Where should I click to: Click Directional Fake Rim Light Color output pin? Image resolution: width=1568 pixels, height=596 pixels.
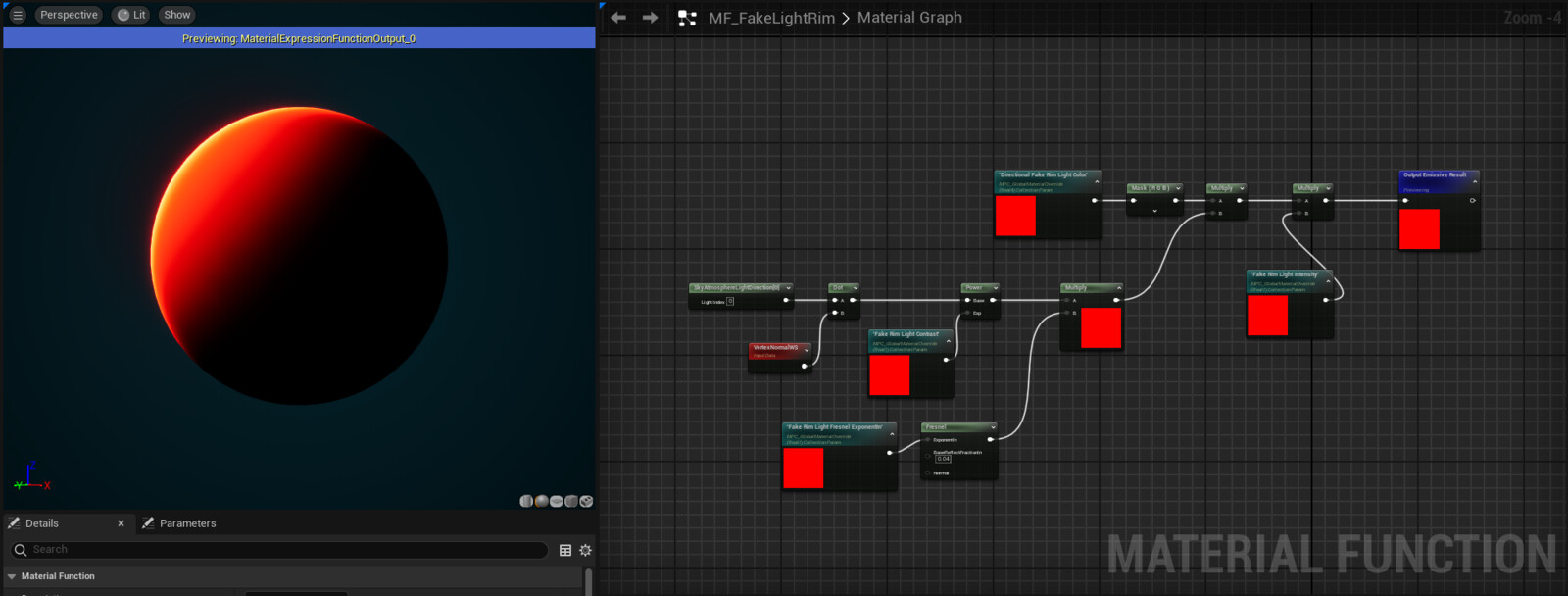click(1095, 200)
